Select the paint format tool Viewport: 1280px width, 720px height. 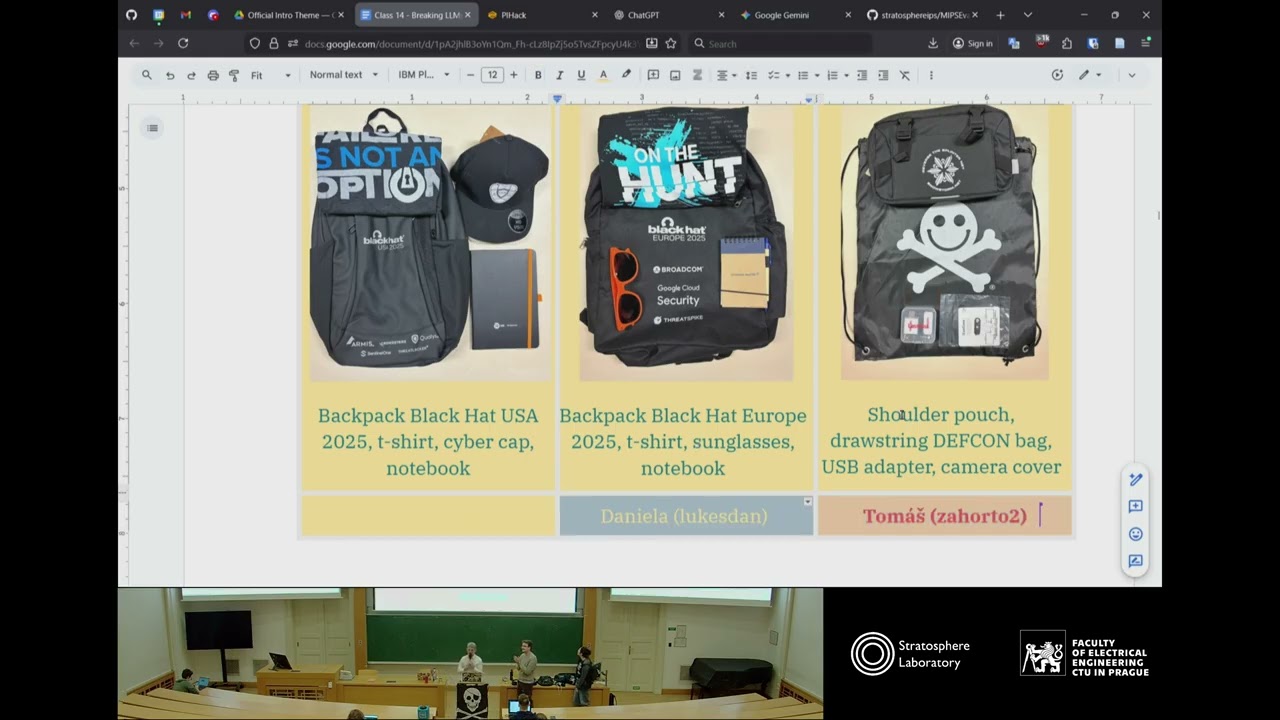coord(234,75)
